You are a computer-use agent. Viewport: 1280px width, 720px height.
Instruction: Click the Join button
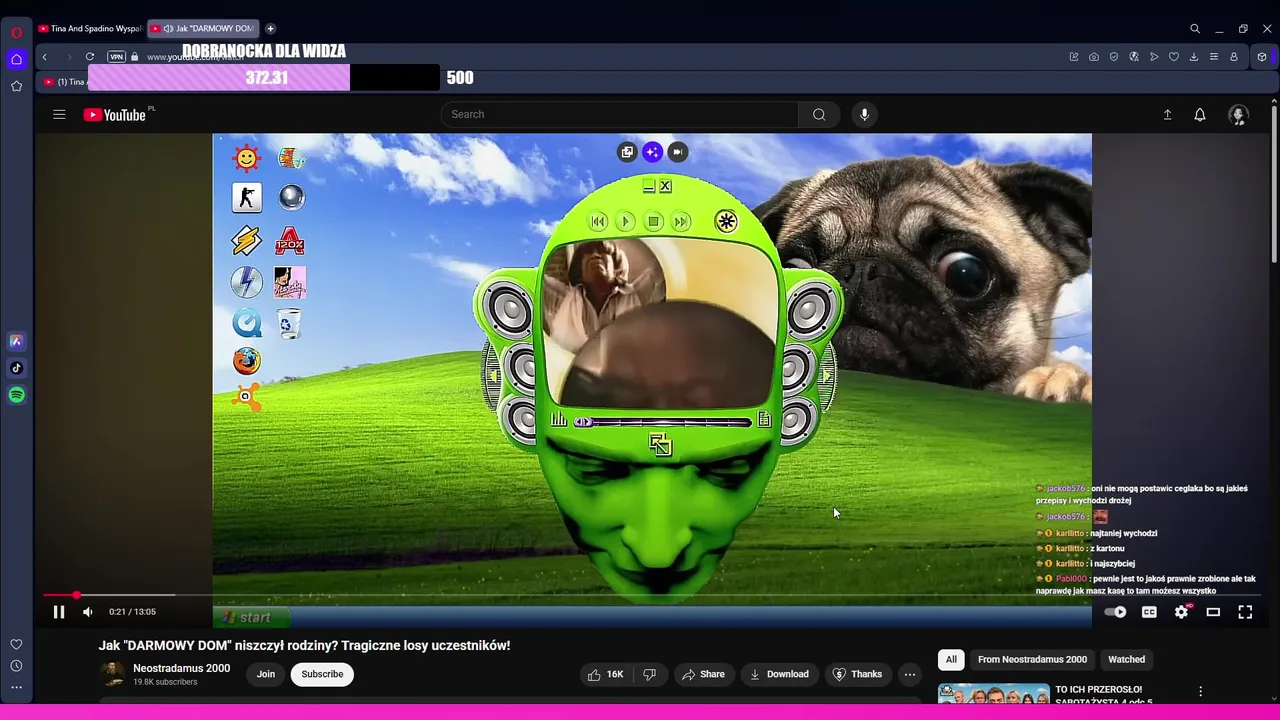(266, 674)
